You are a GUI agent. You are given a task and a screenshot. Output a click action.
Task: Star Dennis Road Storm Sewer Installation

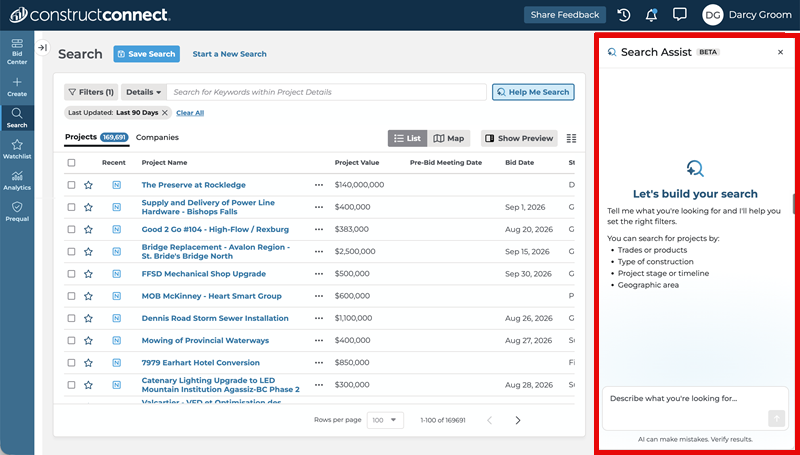(88, 318)
